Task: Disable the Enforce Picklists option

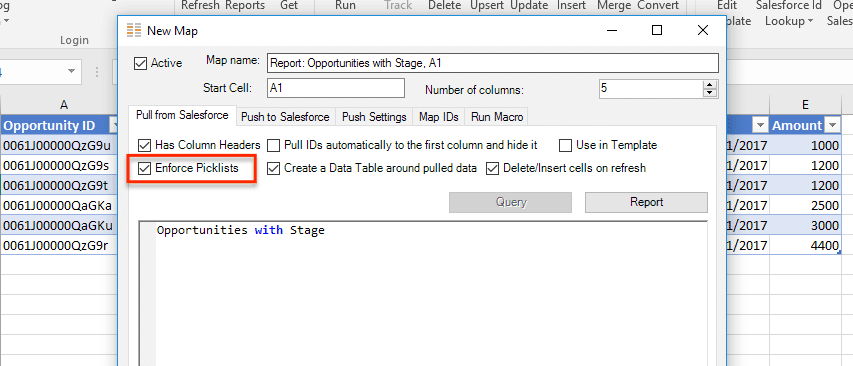Action: click(144, 169)
